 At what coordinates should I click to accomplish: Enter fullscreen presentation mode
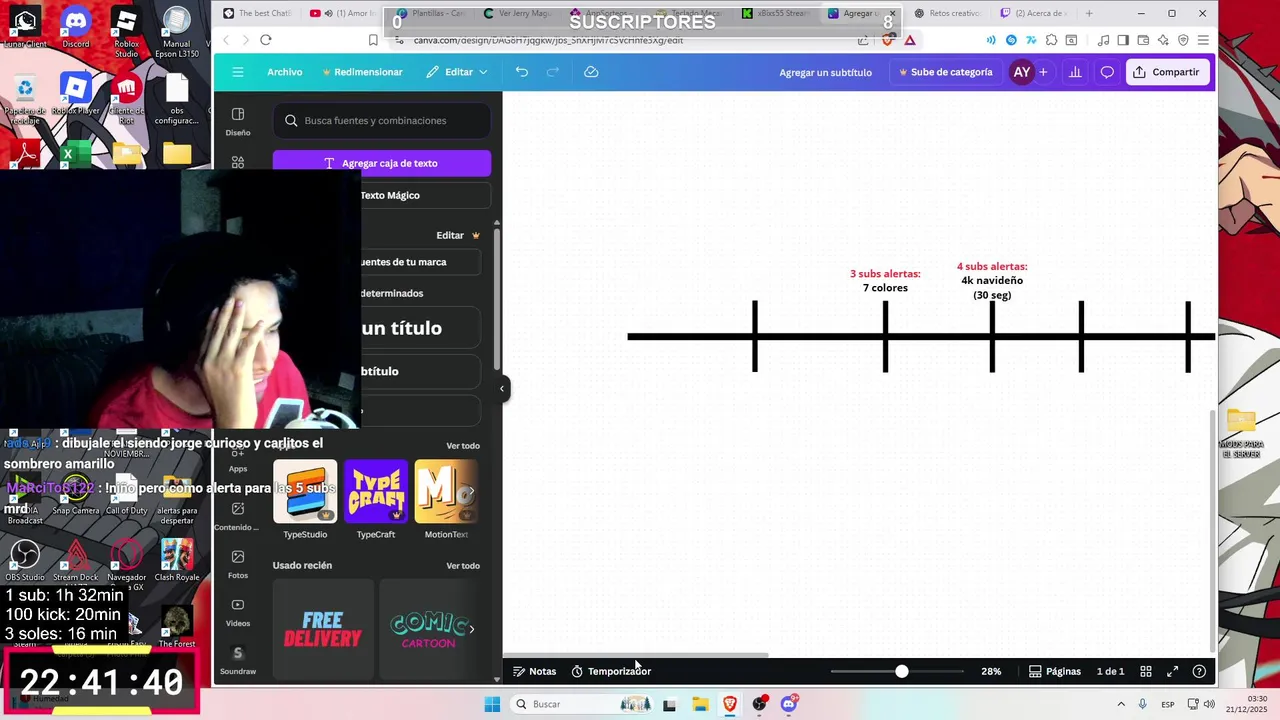tap(1172, 671)
